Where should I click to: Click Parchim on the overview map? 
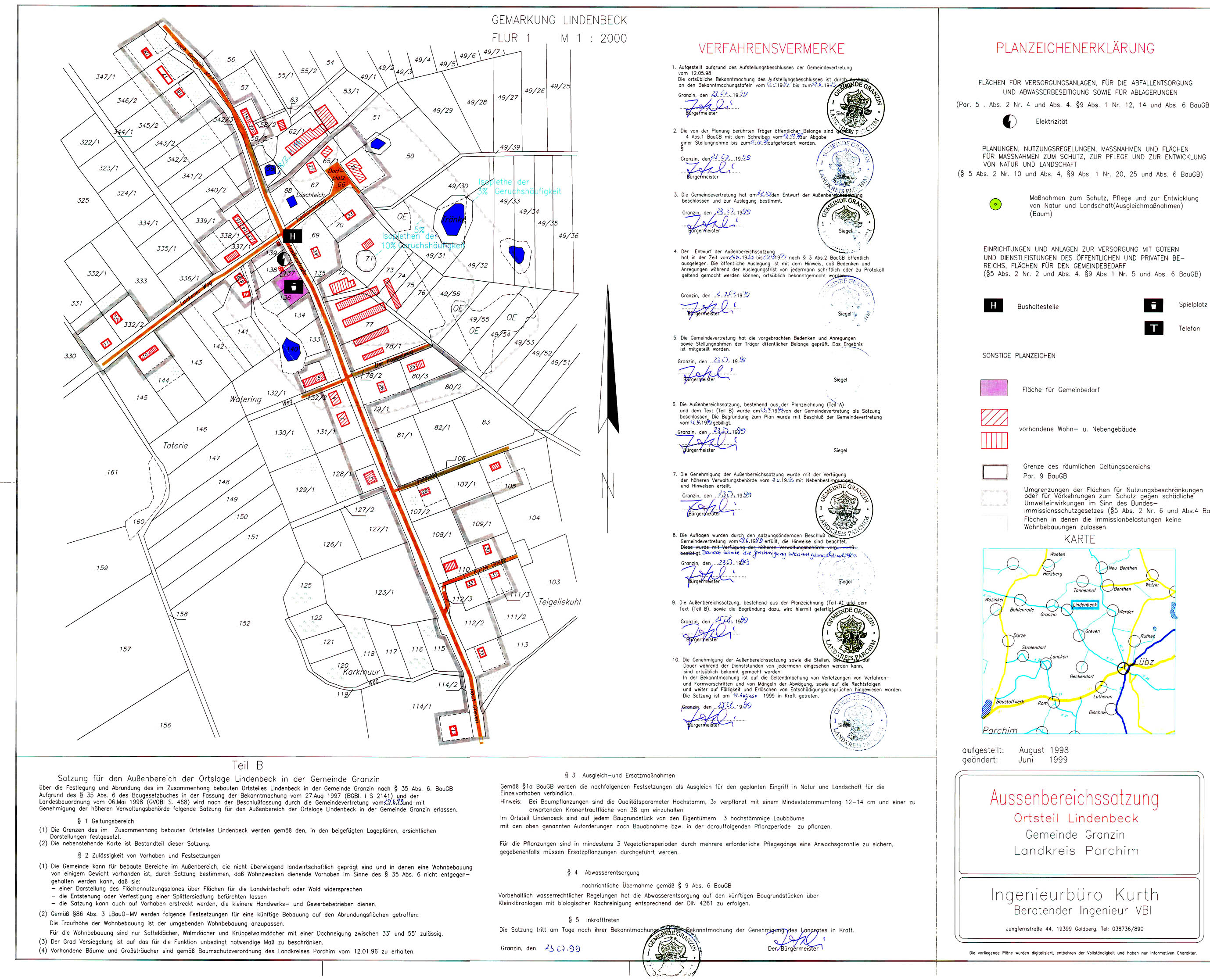1000,730
